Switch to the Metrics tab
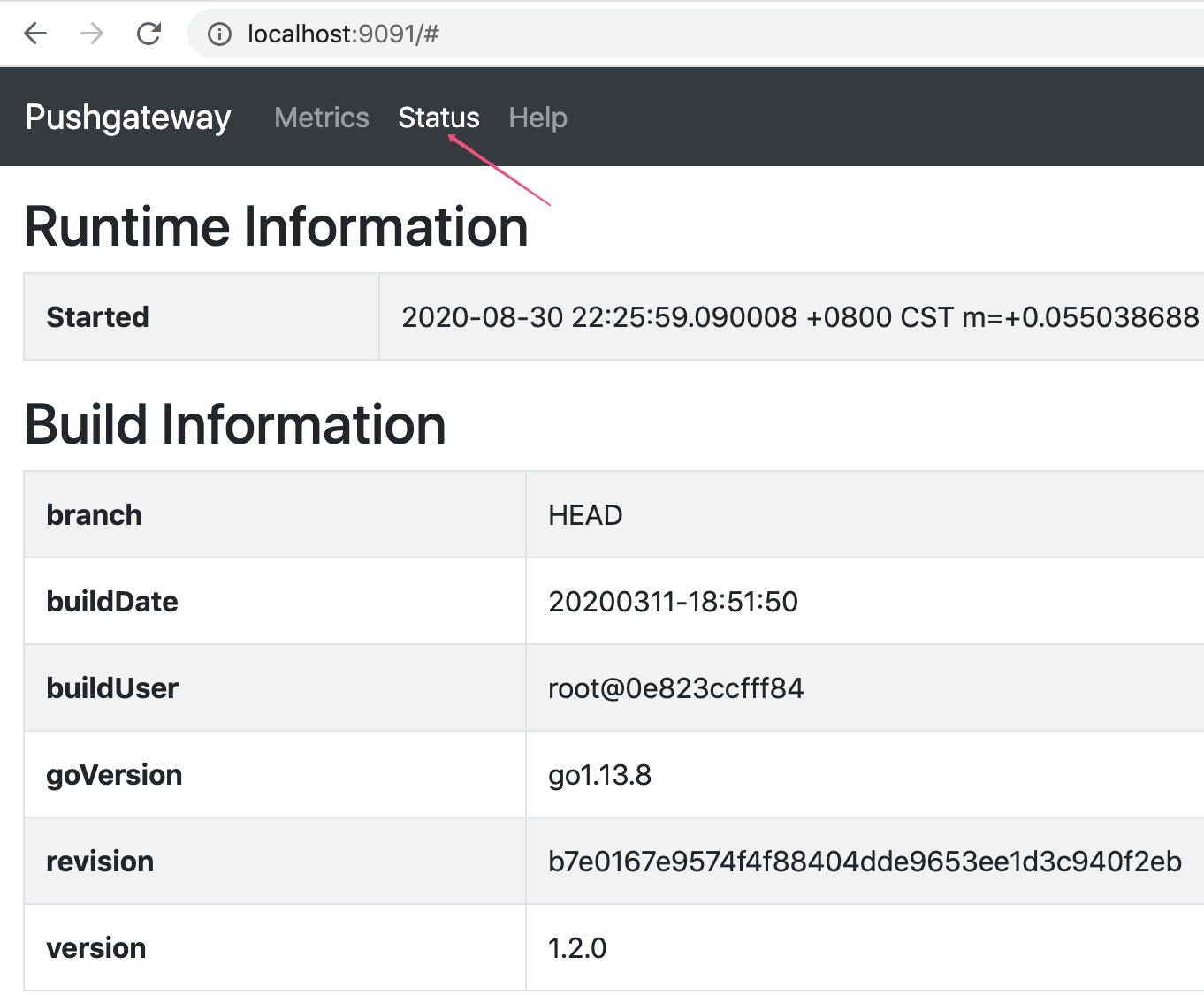Screen dimensions: 1204x995 tap(322, 118)
